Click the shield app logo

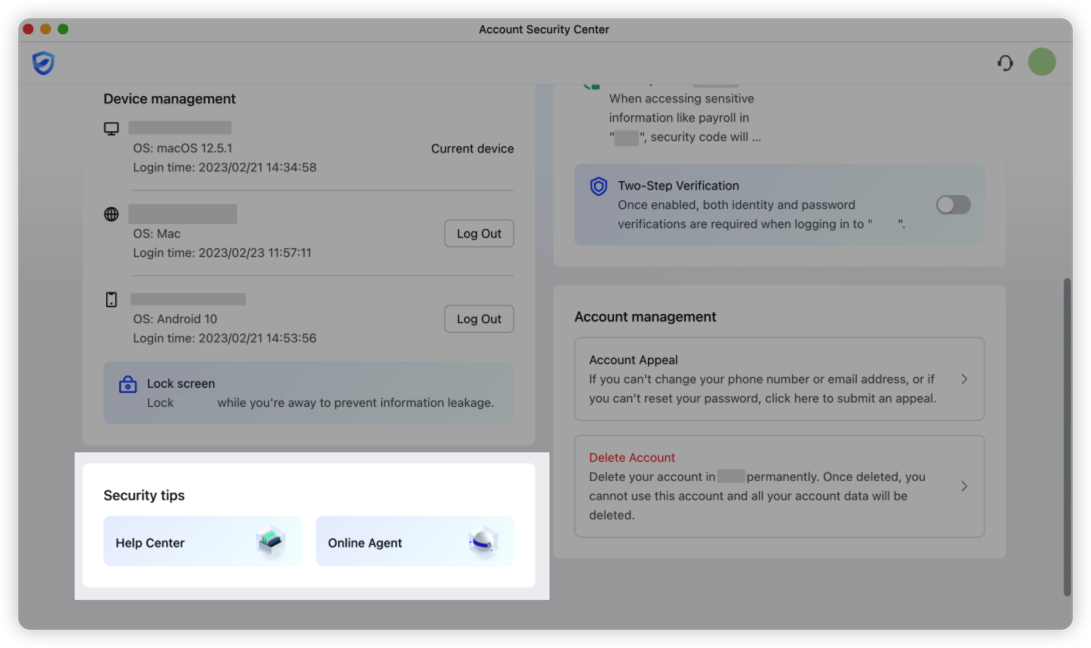[x=43, y=61]
